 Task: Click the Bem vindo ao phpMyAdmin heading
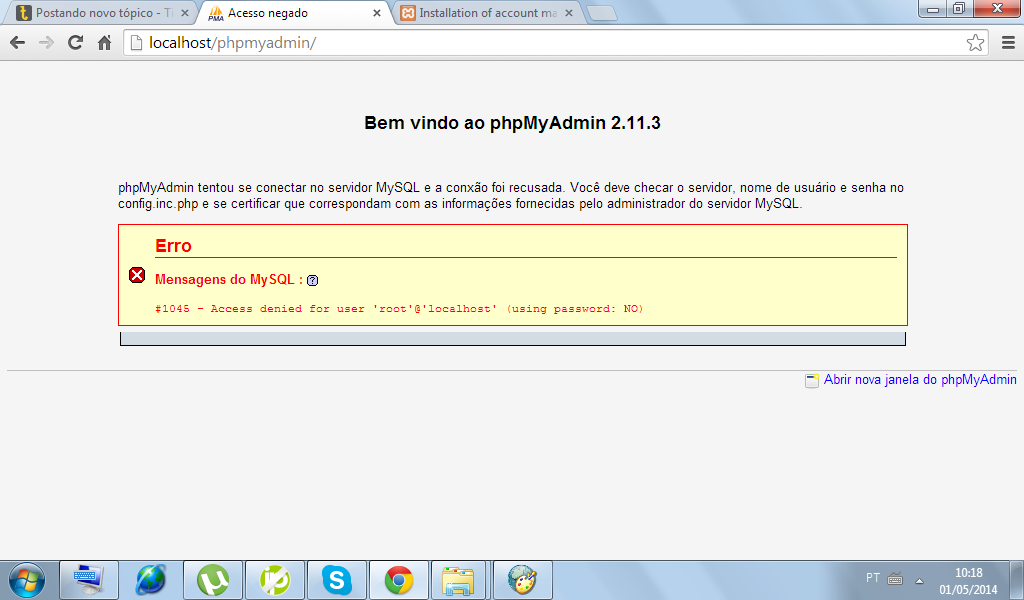[x=512, y=123]
